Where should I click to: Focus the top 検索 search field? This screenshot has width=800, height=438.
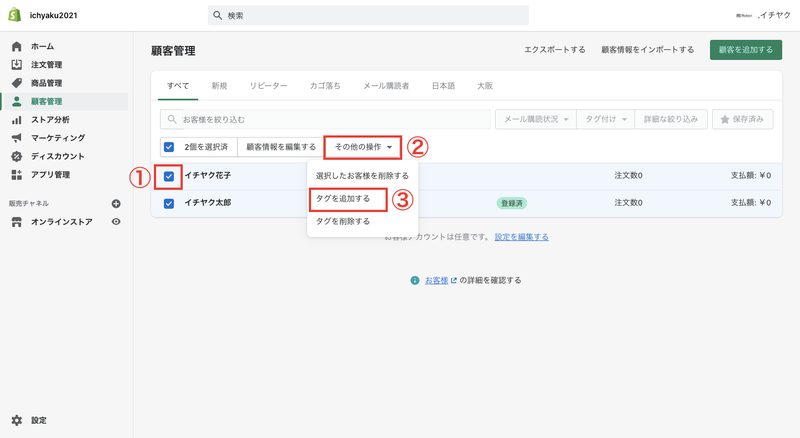point(368,15)
